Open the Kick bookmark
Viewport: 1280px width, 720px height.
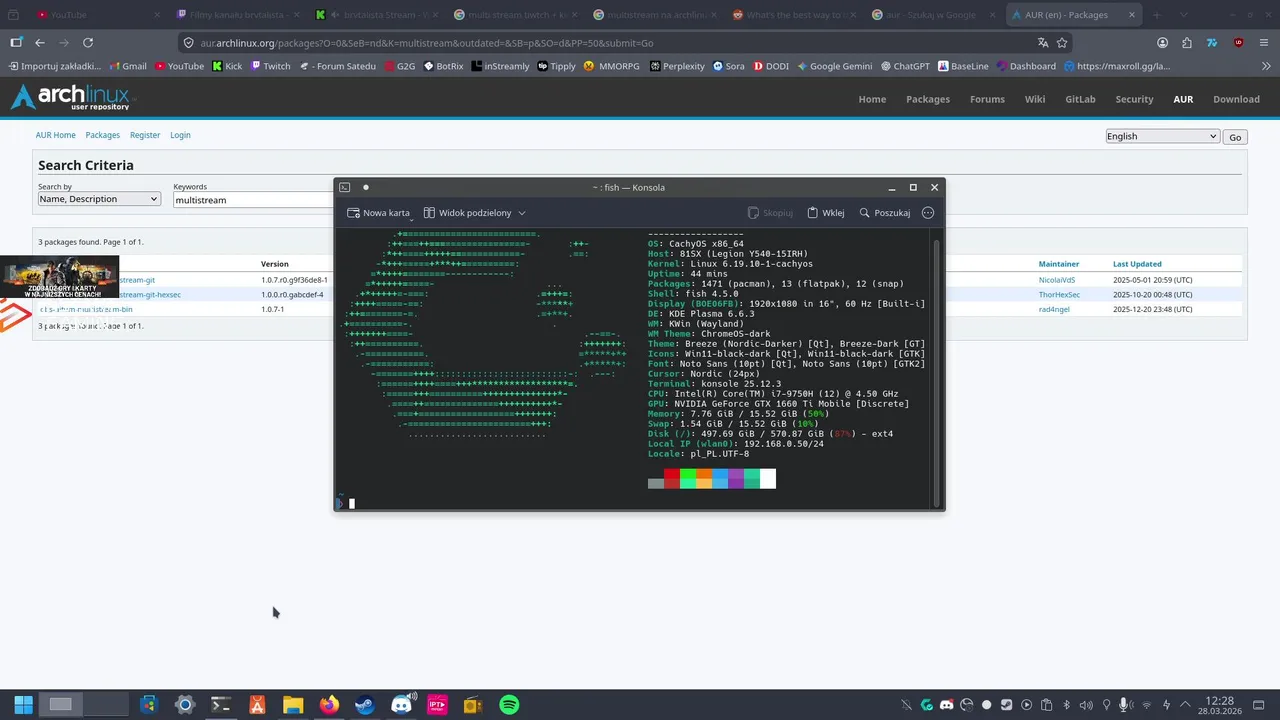(x=227, y=66)
